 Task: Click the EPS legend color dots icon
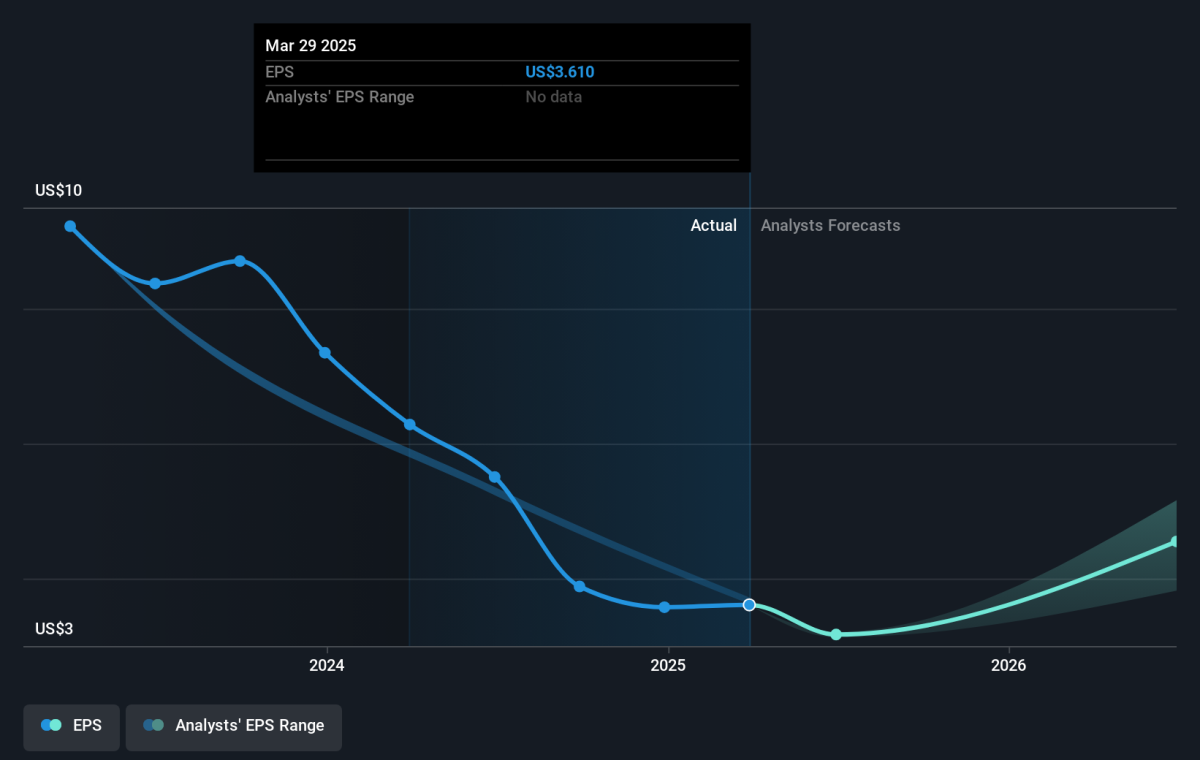[x=51, y=726]
